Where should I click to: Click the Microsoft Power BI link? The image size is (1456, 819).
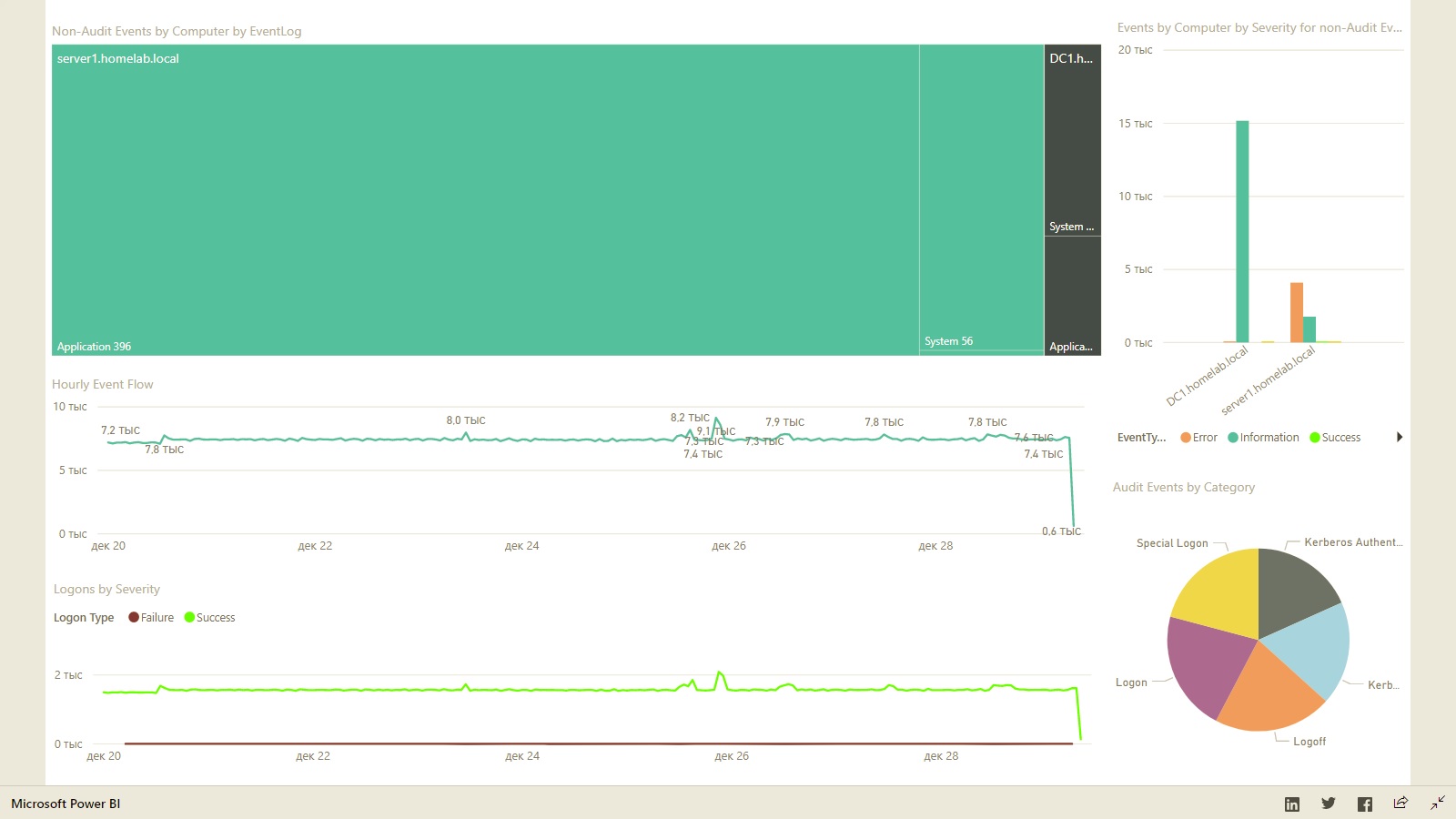tap(66, 804)
